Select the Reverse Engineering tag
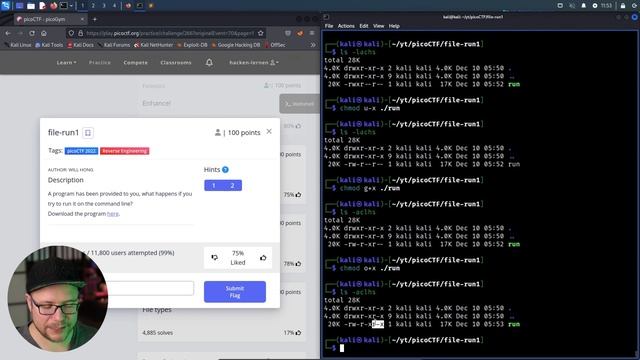The width and height of the screenshot is (640, 360). (x=124, y=151)
